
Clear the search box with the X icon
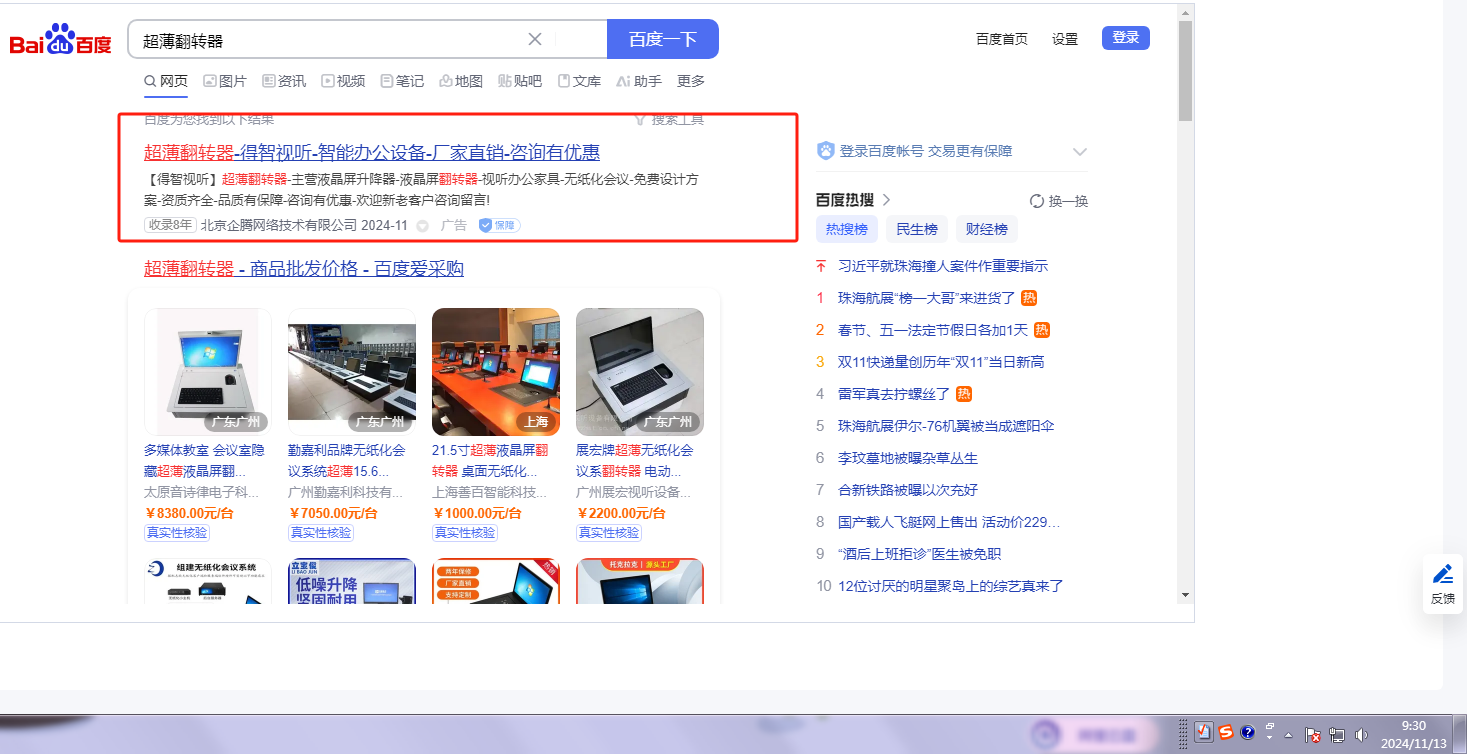(535, 39)
